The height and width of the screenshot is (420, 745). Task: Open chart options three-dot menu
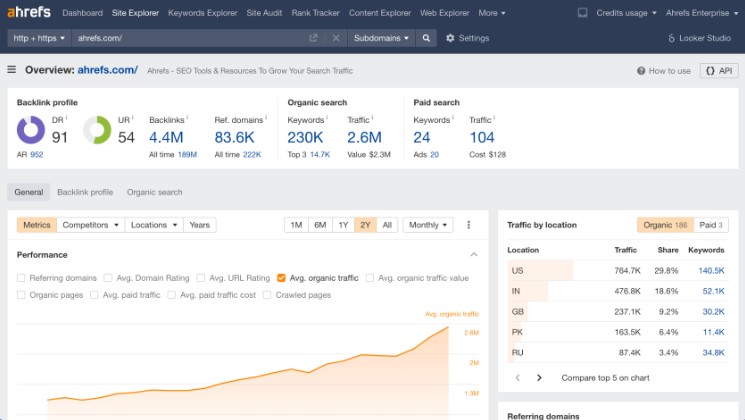[469, 225]
